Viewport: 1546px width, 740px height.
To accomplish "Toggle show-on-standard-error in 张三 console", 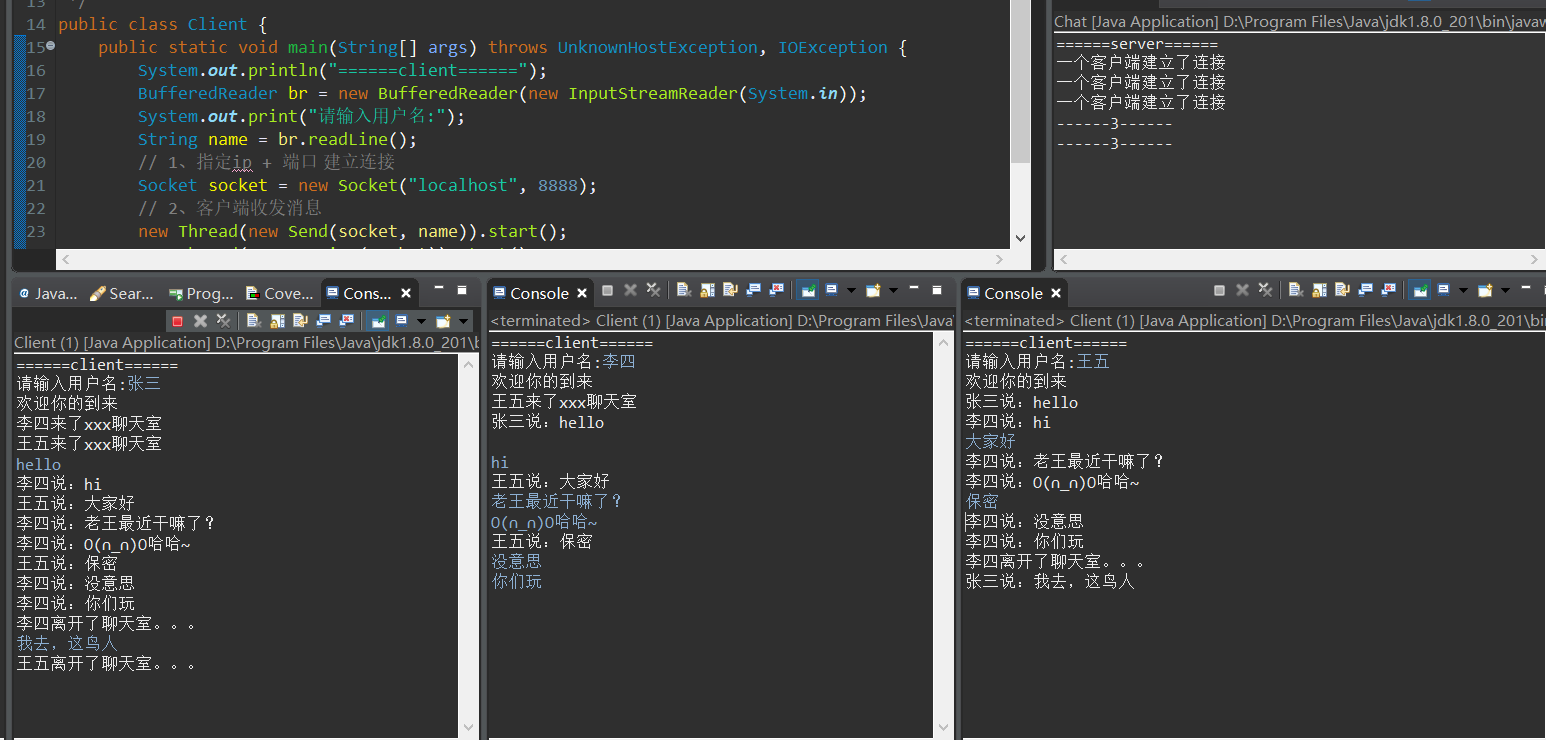I will click(347, 321).
